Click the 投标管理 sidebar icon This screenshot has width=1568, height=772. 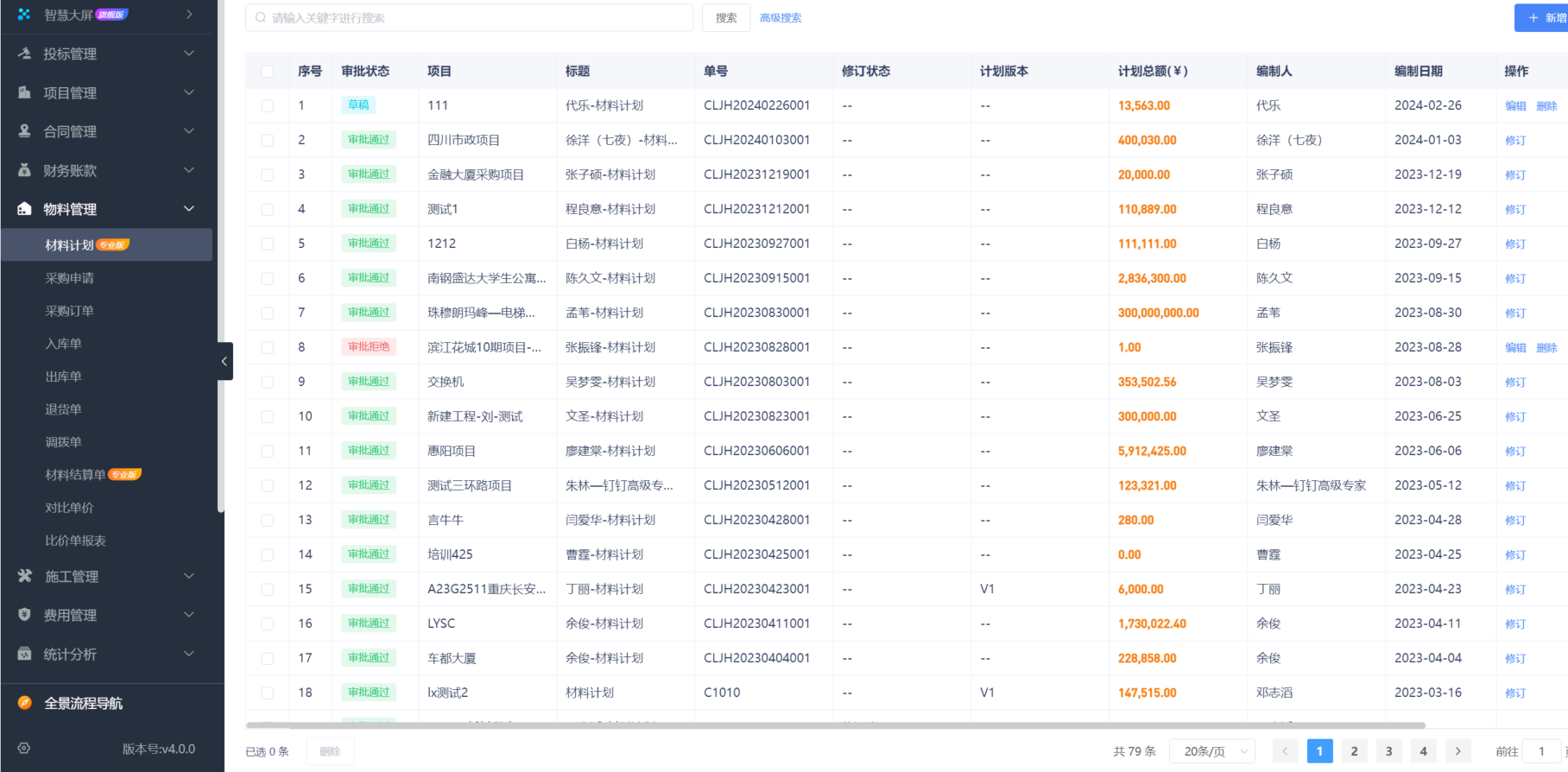click(24, 54)
